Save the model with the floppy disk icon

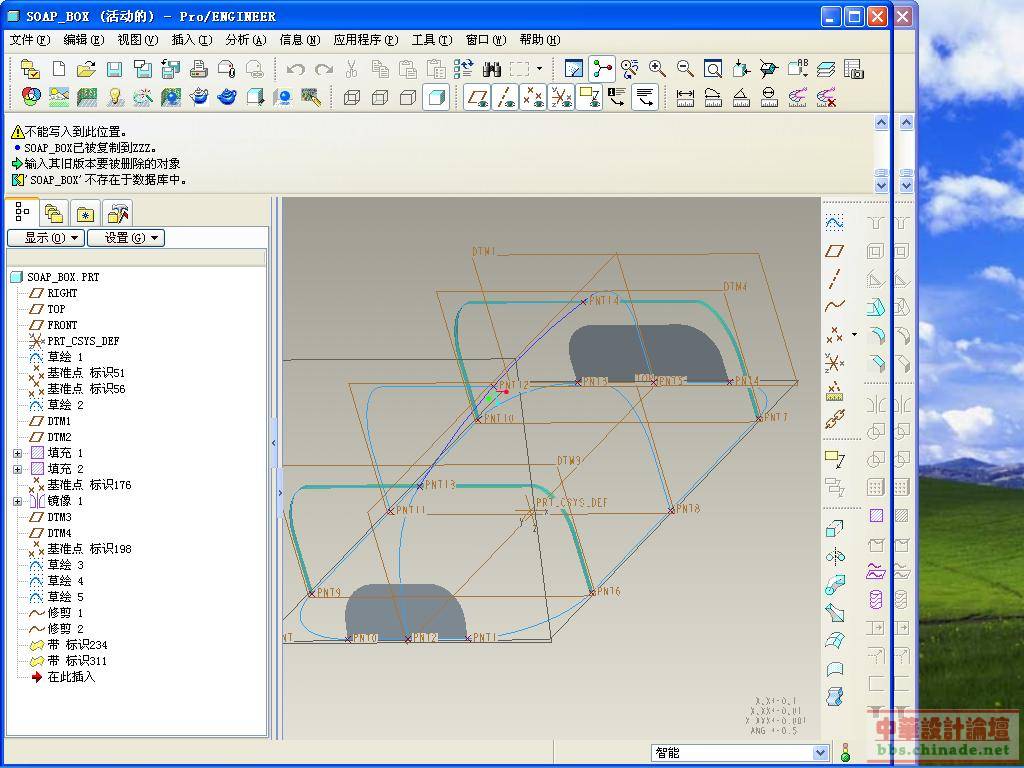pos(114,69)
